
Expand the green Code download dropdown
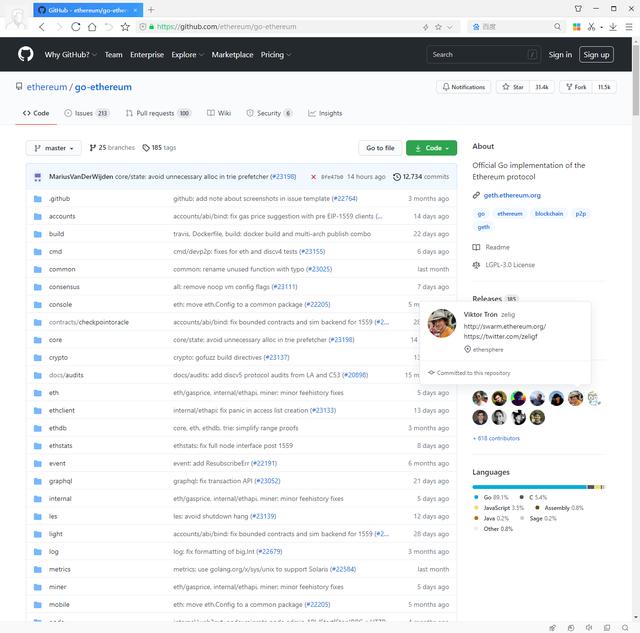431,148
